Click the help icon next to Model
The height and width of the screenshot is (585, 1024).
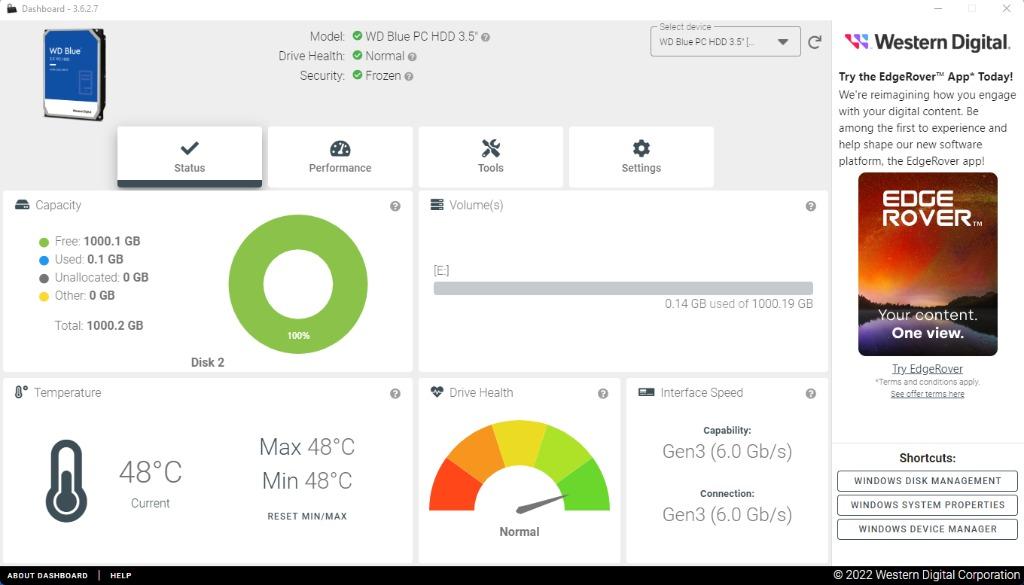pos(485,37)
